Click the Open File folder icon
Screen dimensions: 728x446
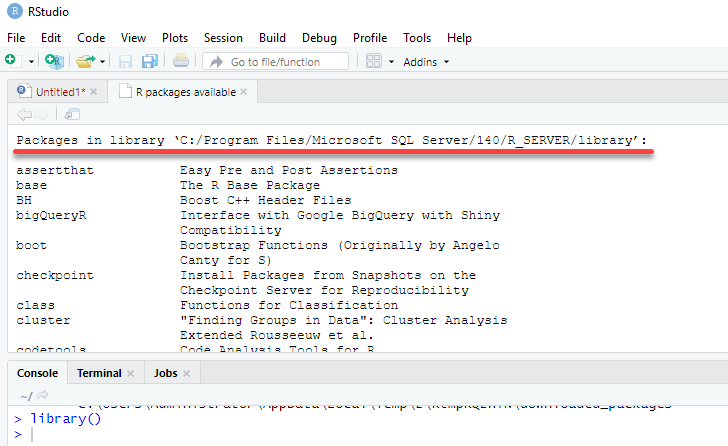pos(86,61)
